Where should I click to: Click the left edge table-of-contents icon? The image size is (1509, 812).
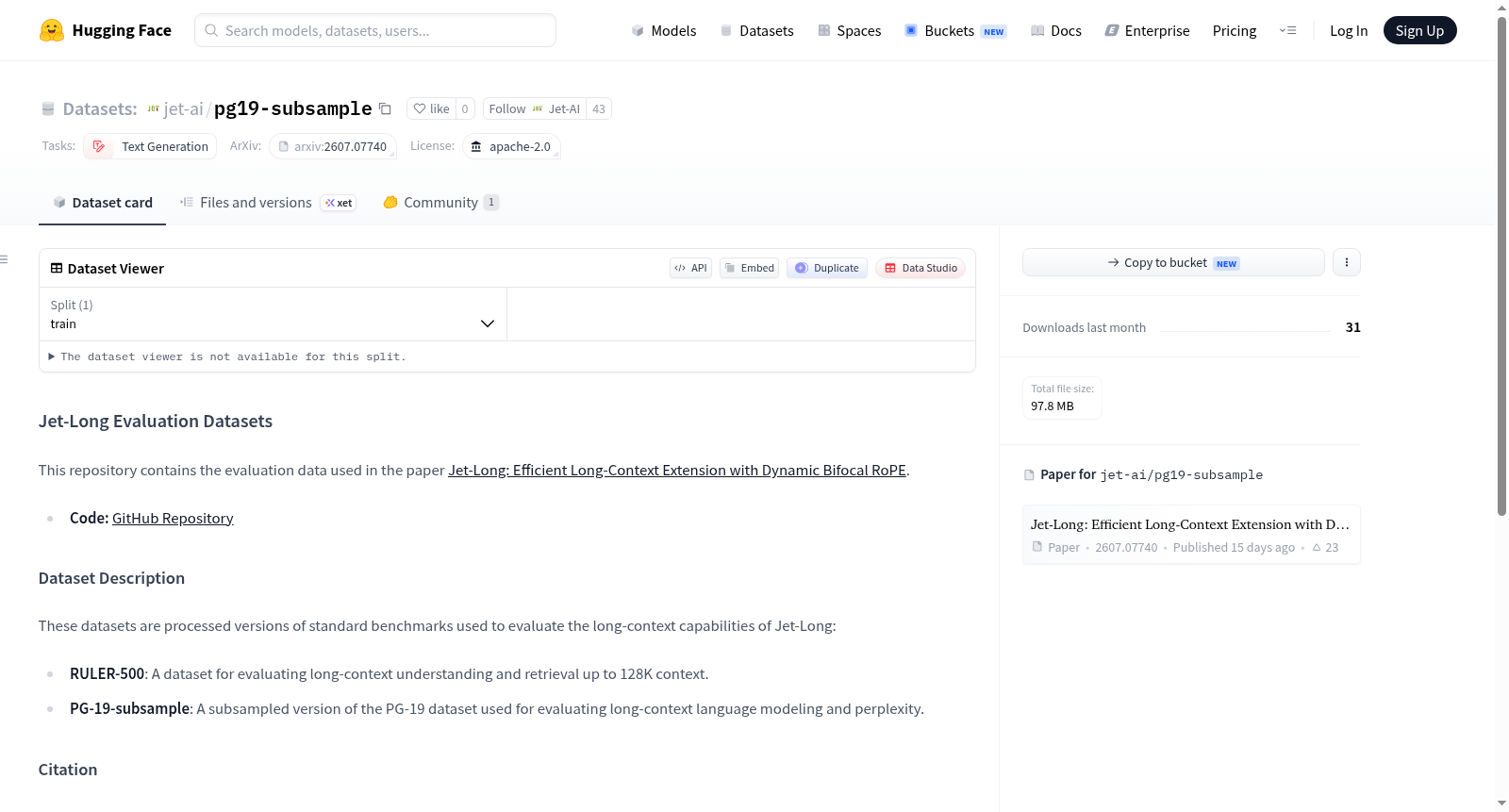[x=4, y=259]
